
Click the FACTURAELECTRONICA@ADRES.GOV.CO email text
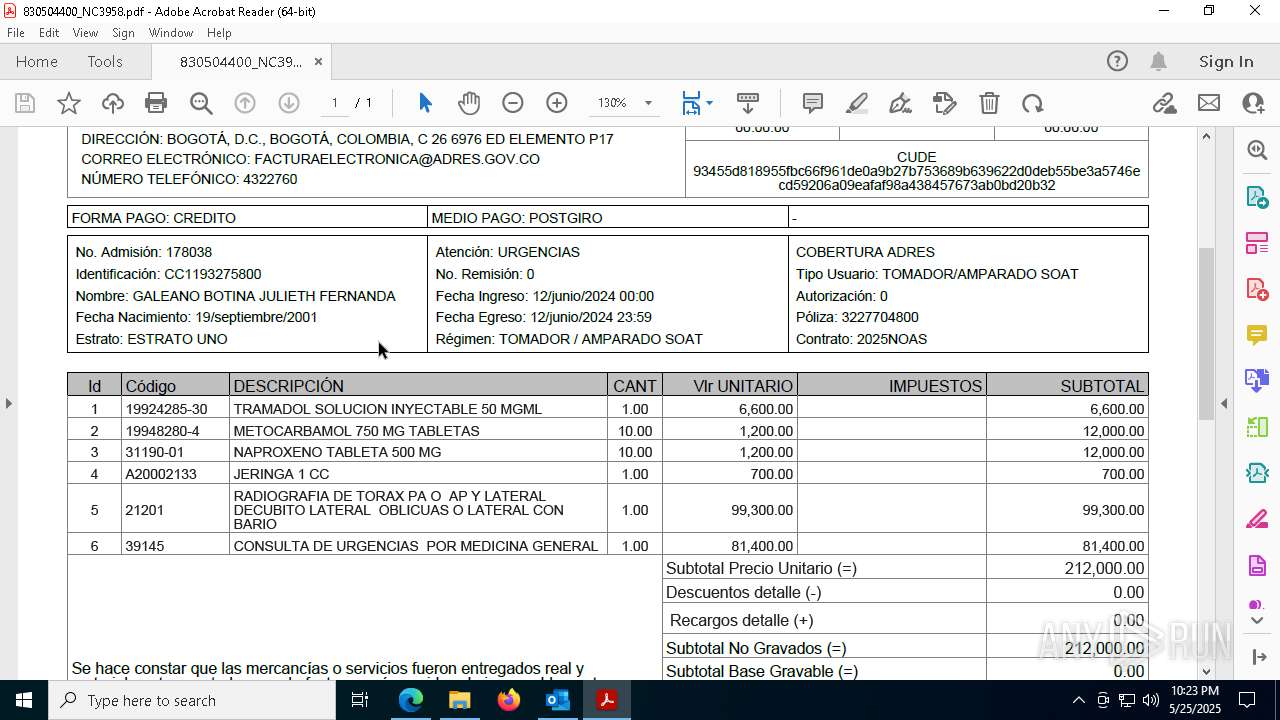[x=397, y=159]
